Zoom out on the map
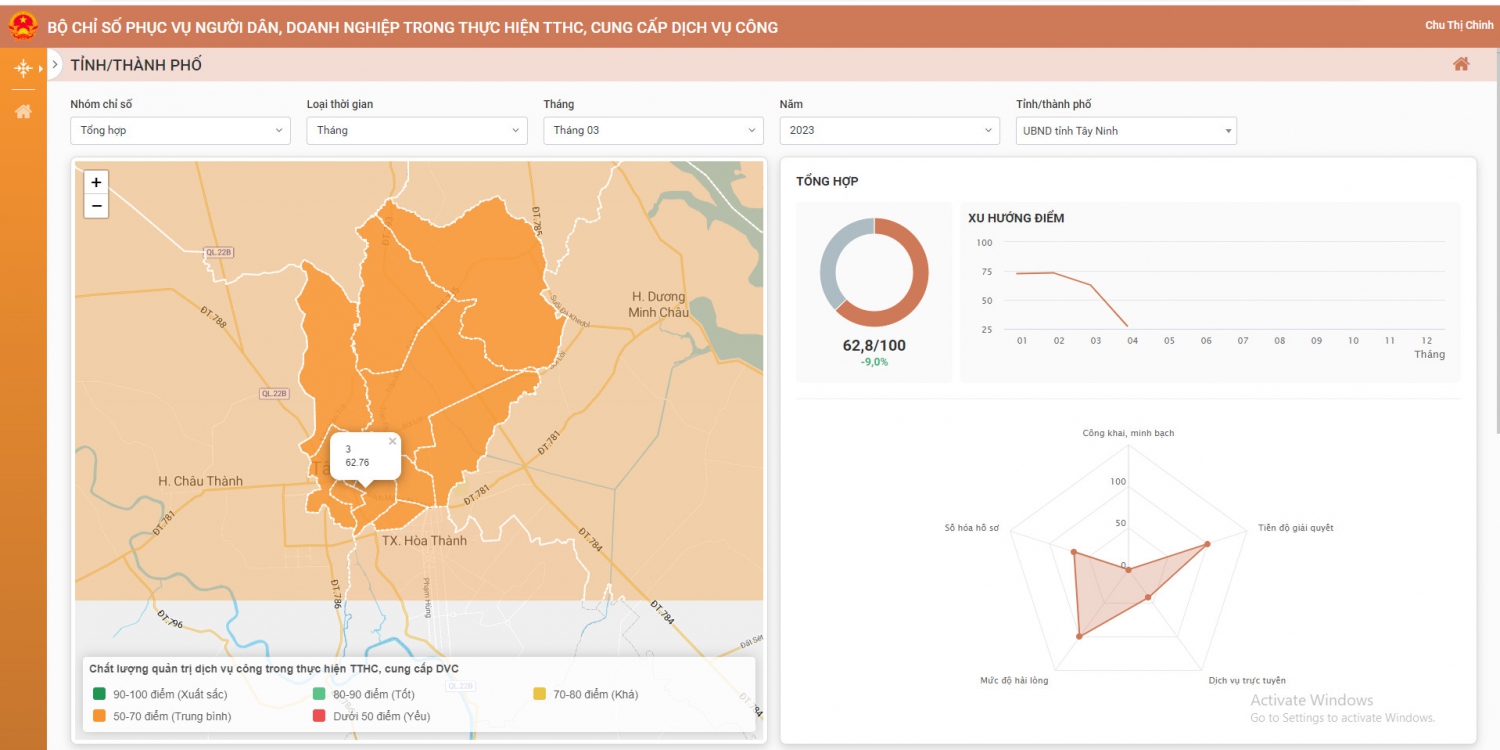This screenshot has width=1500, height=750. pos(96,206)
